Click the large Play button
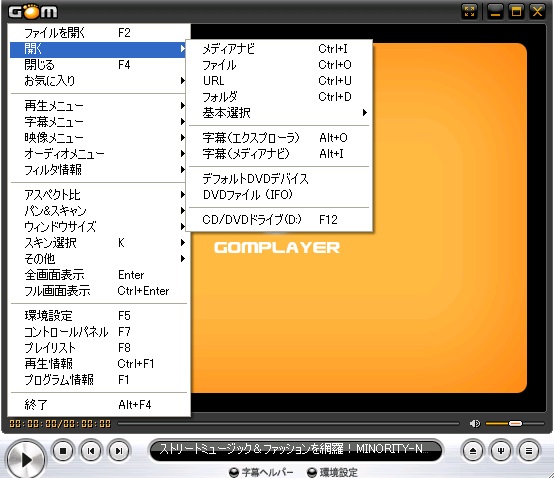The image size is (554, 478). pos(25,459)
